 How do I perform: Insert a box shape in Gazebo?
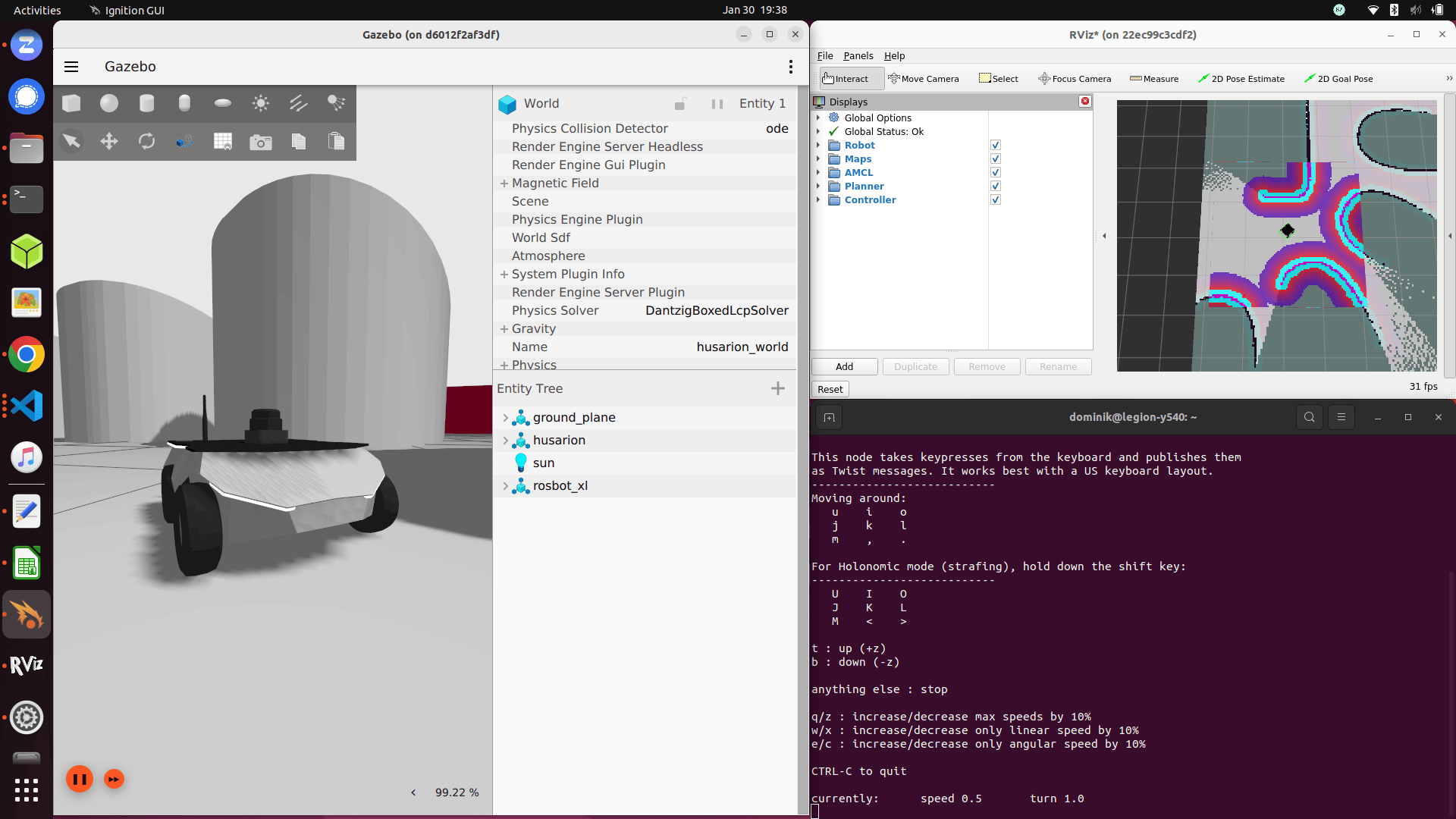click(x=71, y=103)
